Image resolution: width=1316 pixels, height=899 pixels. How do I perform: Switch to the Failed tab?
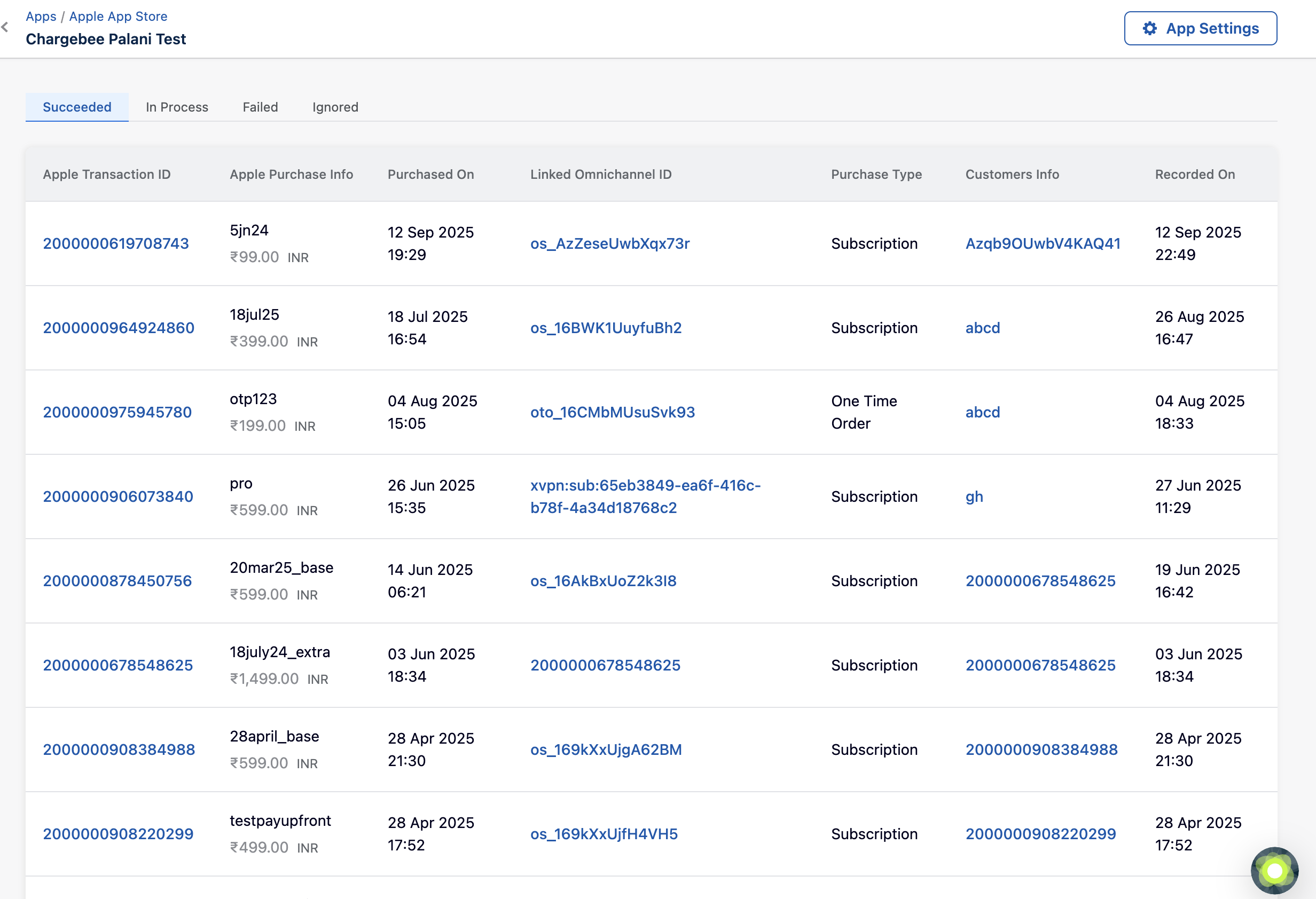pyautogui.click(x=260, y=107)
